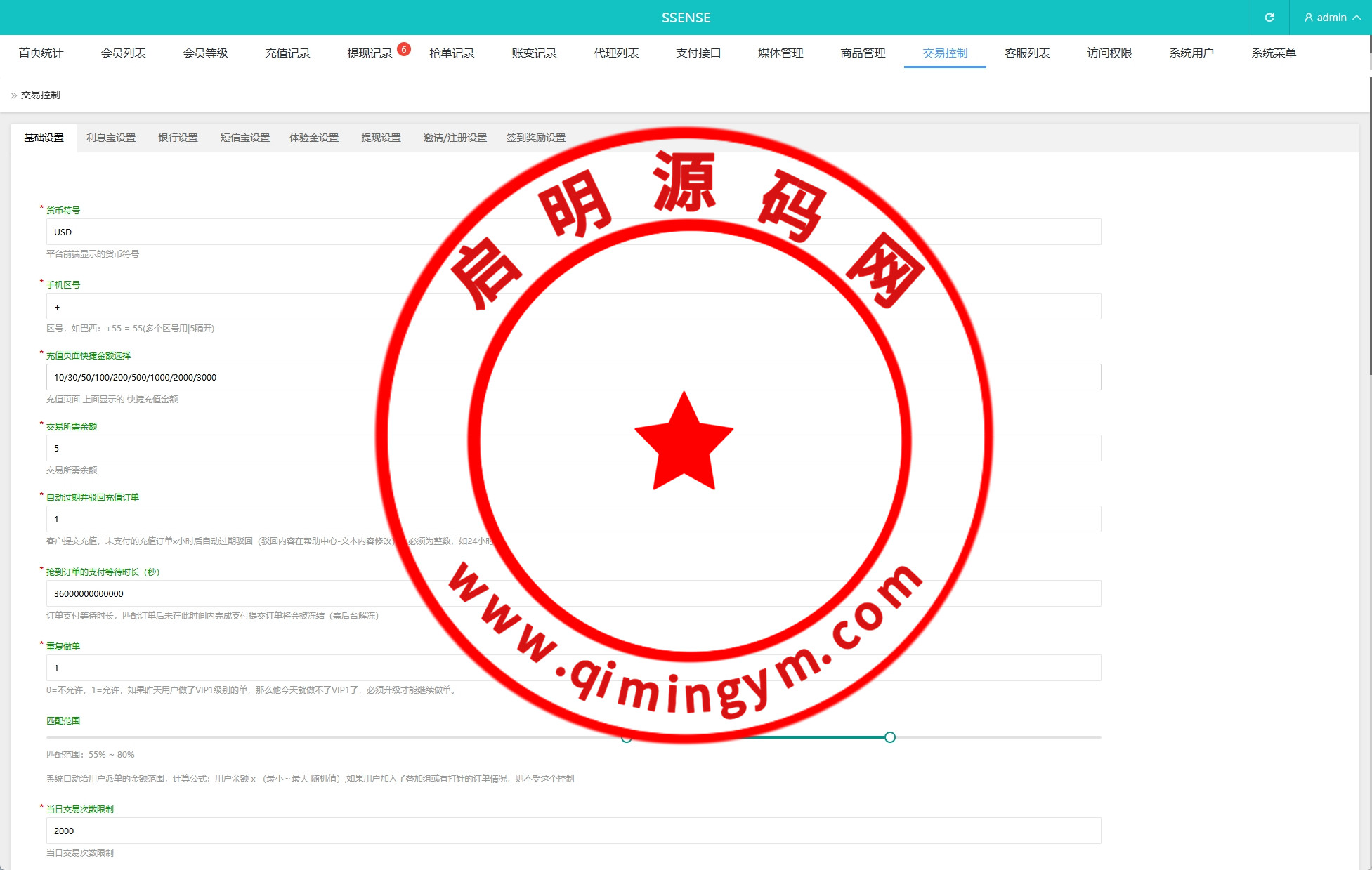Click the 短信宝设置 tab
1372x870 pixels.
(244, 138)
